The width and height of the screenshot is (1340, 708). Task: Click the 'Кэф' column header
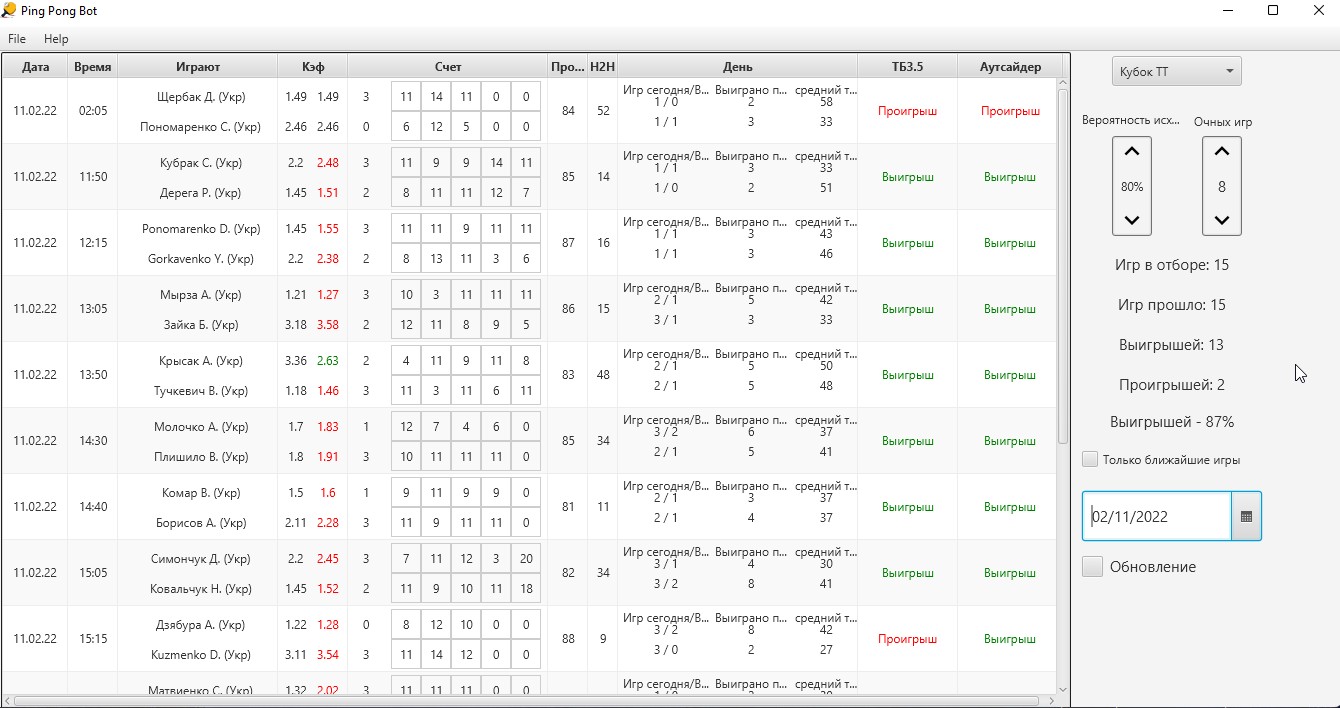[x=313, y=67]
